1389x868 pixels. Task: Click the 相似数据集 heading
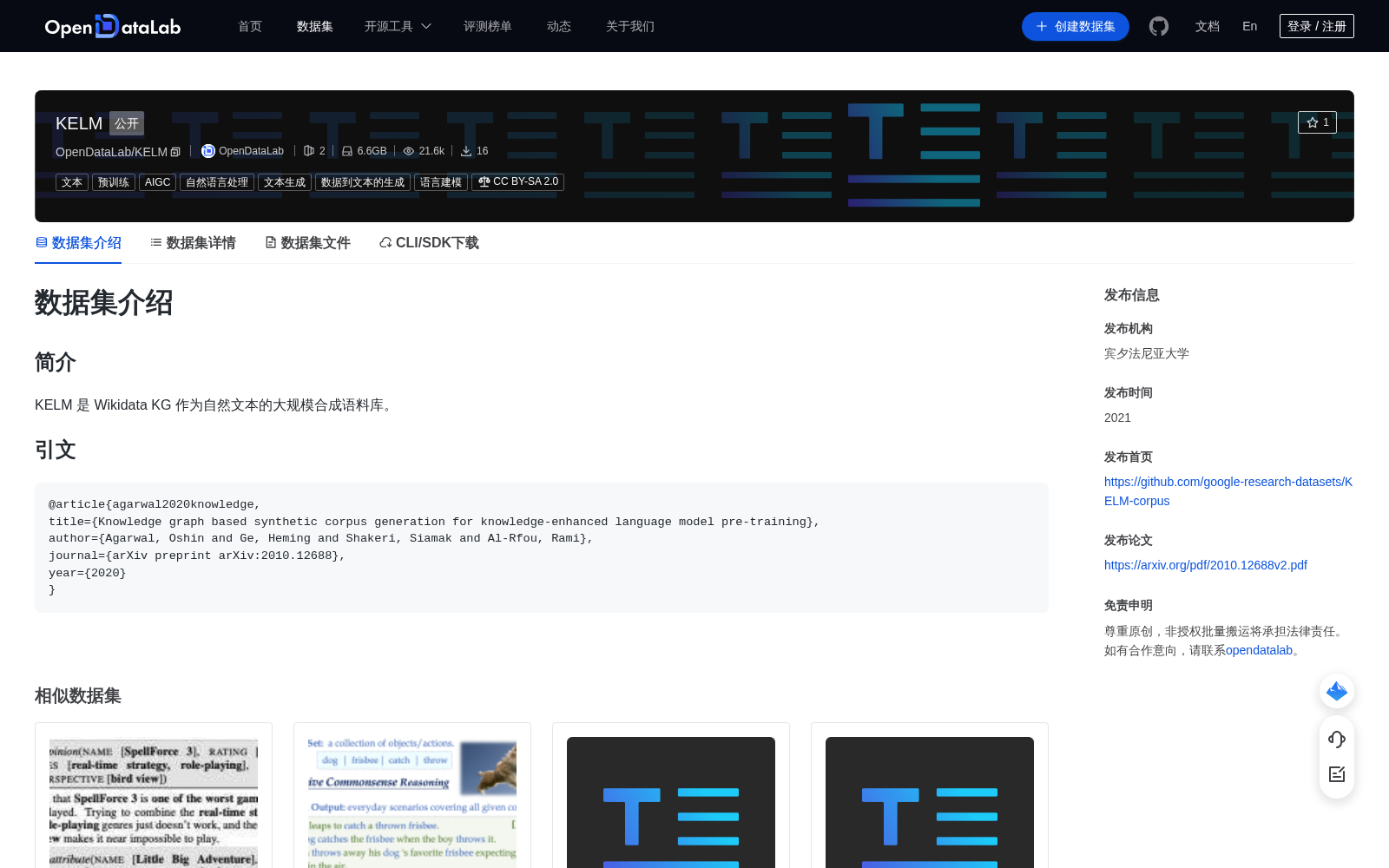coord(78,696)
